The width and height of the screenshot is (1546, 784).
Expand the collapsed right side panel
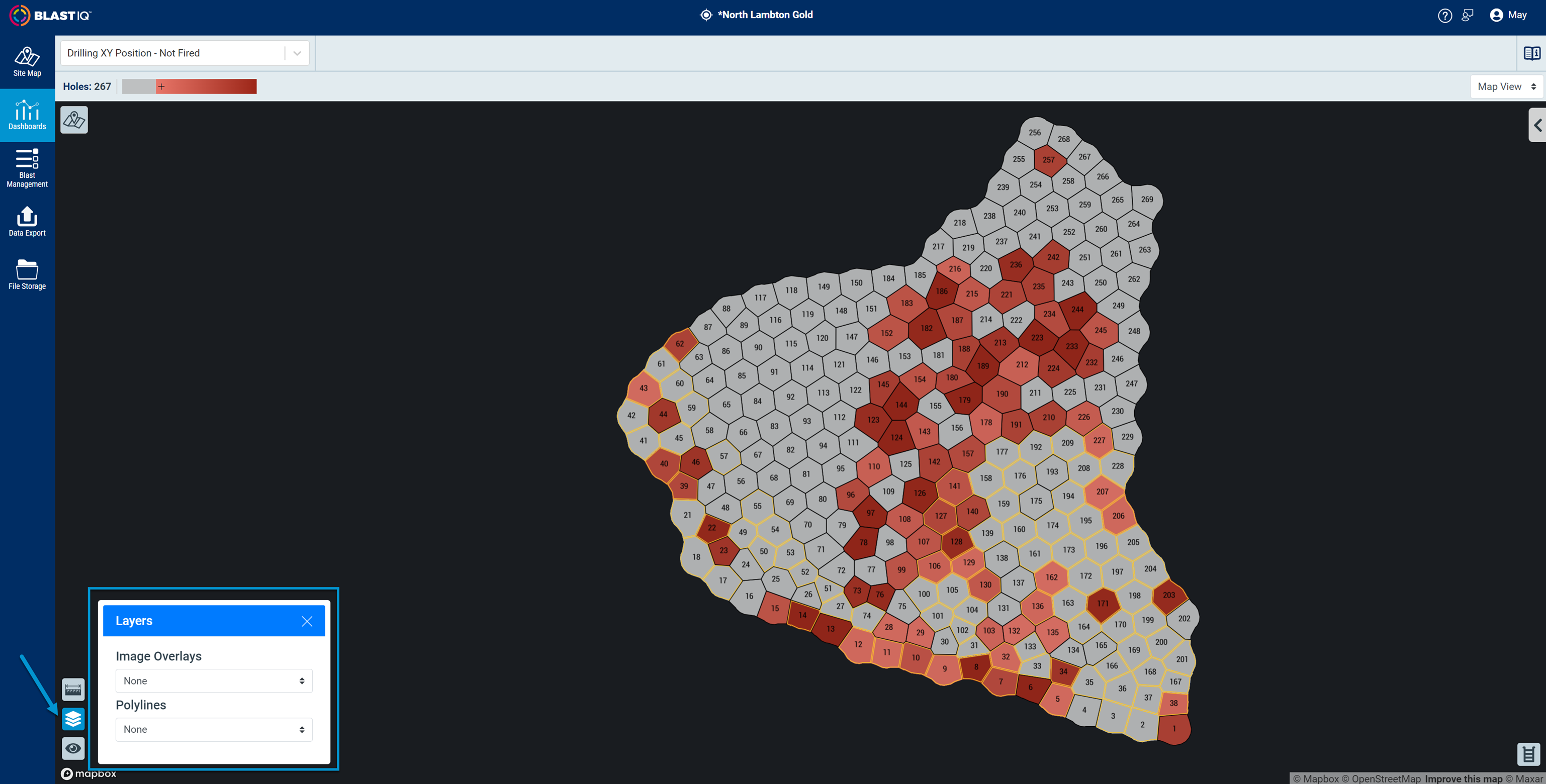click(1537, 125)
